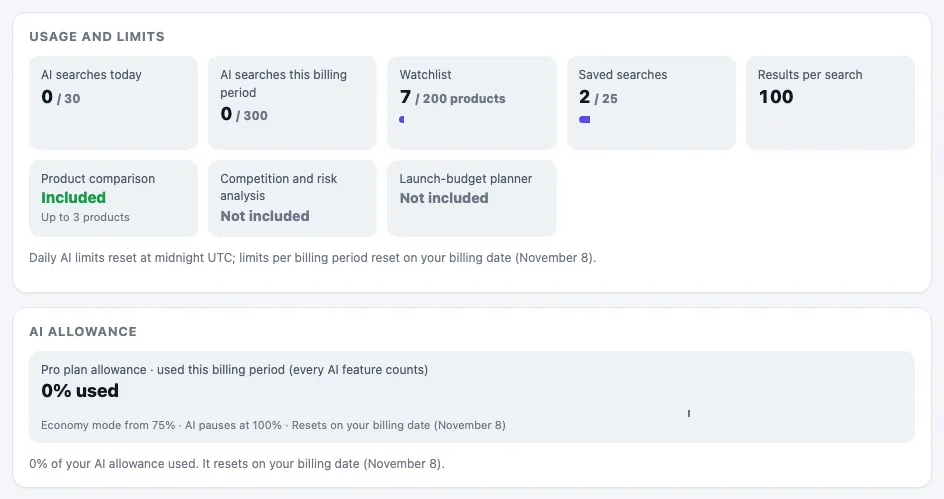Click the 'Daily AI limits reset at midnight UTC' note
This screenshot has width=944, height=499.
[x=312, y=258]
